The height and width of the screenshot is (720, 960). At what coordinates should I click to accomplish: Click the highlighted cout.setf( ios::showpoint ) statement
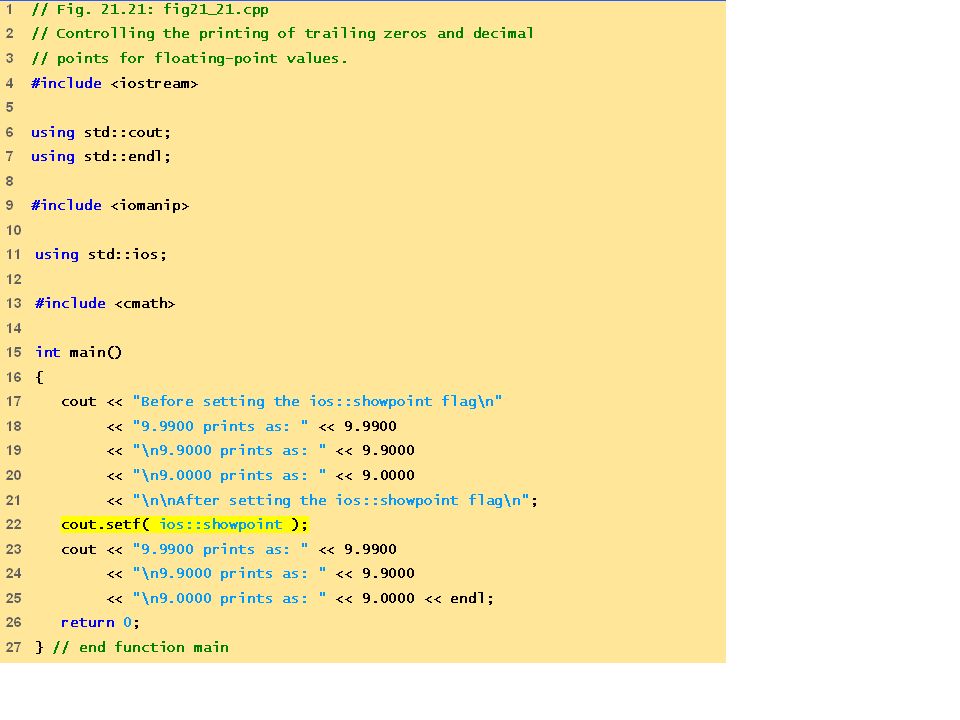184,525
